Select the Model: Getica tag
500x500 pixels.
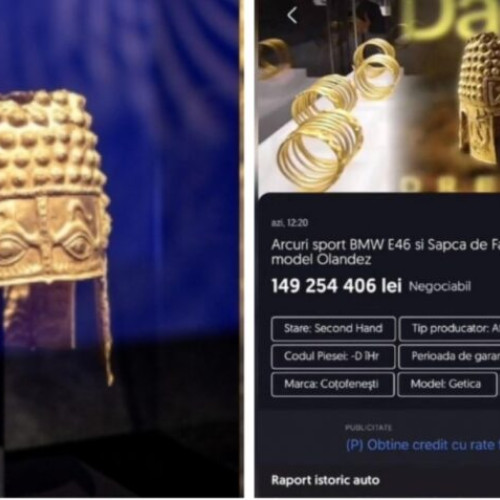(x=447, y=384)
